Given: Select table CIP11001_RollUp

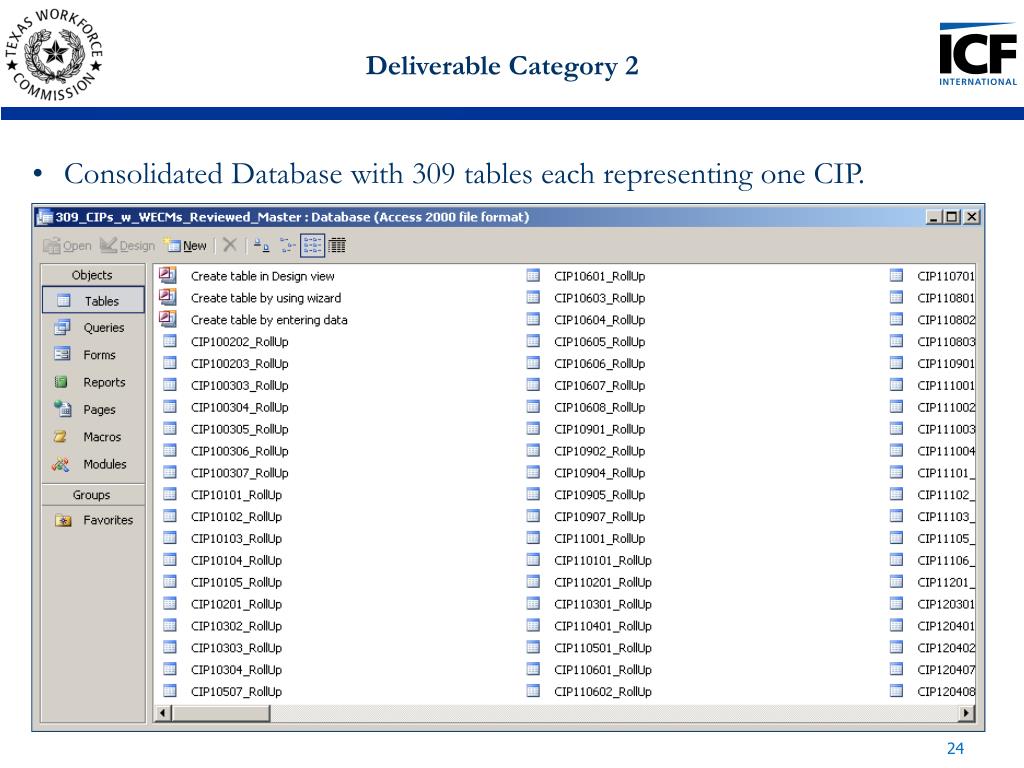Looking at the screenshot, I should (600, 539).
